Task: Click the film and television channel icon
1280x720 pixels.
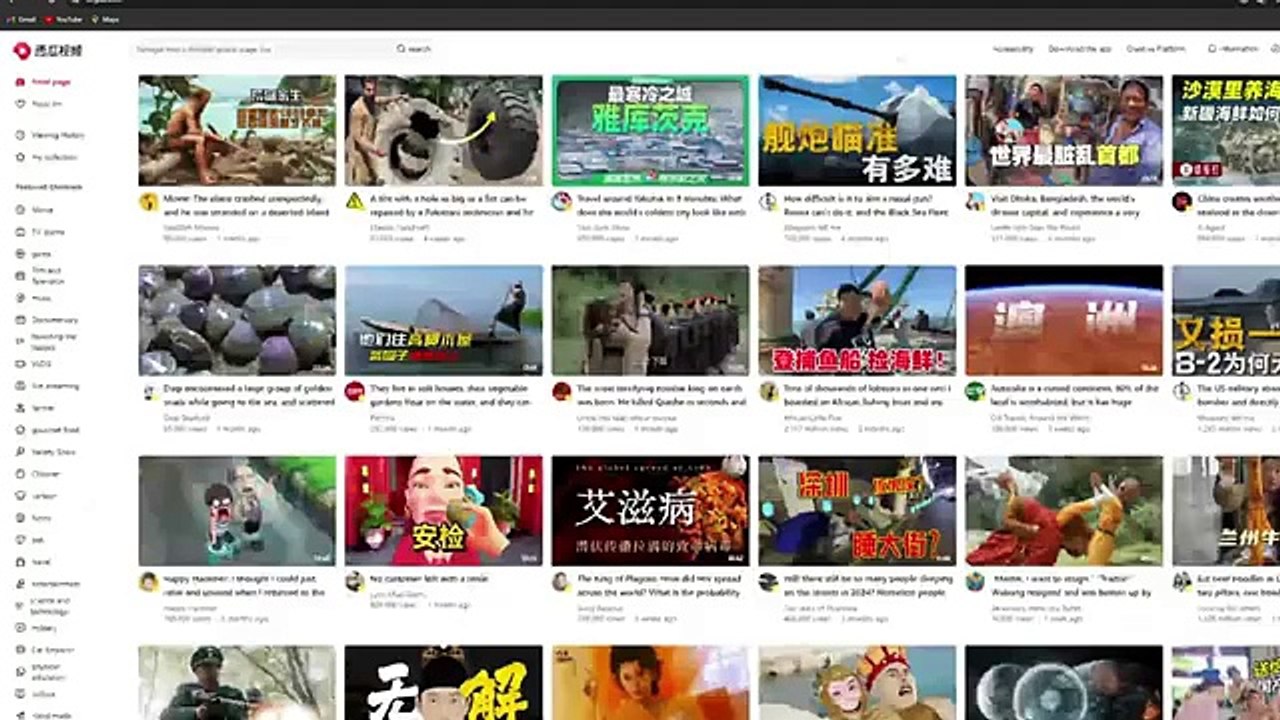Action: click(x=21, y=276)
